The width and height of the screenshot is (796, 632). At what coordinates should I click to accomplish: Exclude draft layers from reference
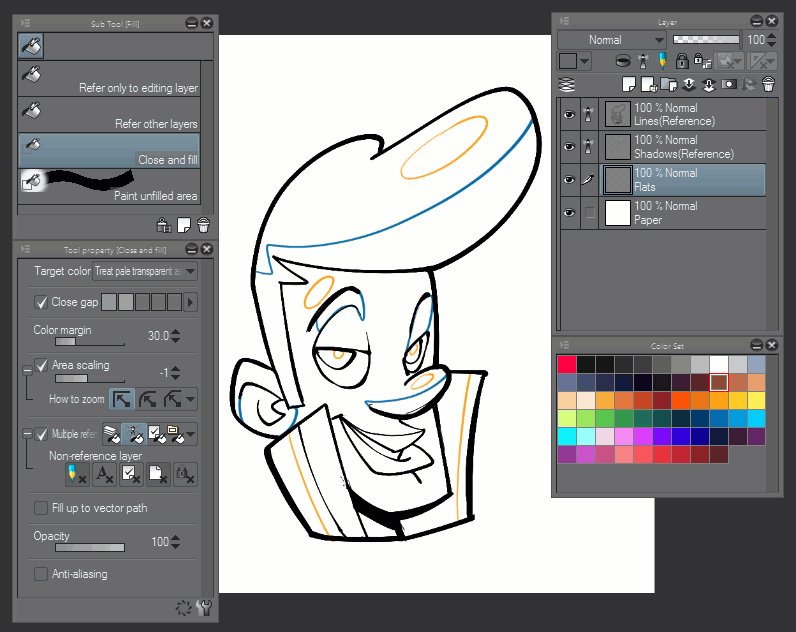coord(78,474)
